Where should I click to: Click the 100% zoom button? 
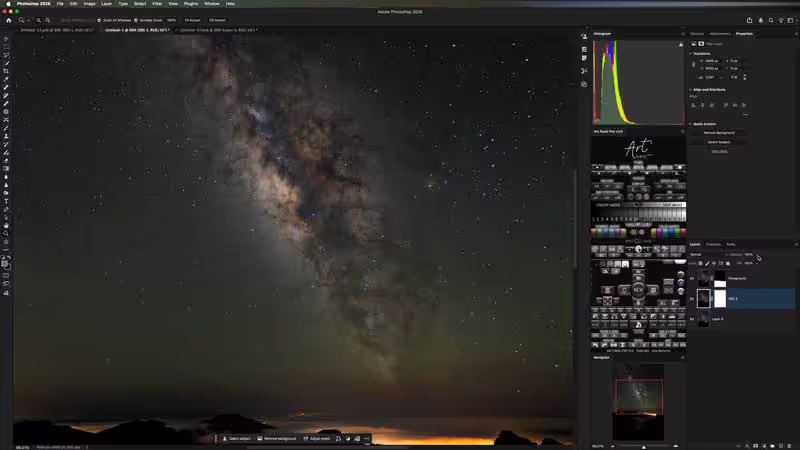pos(171,20)
